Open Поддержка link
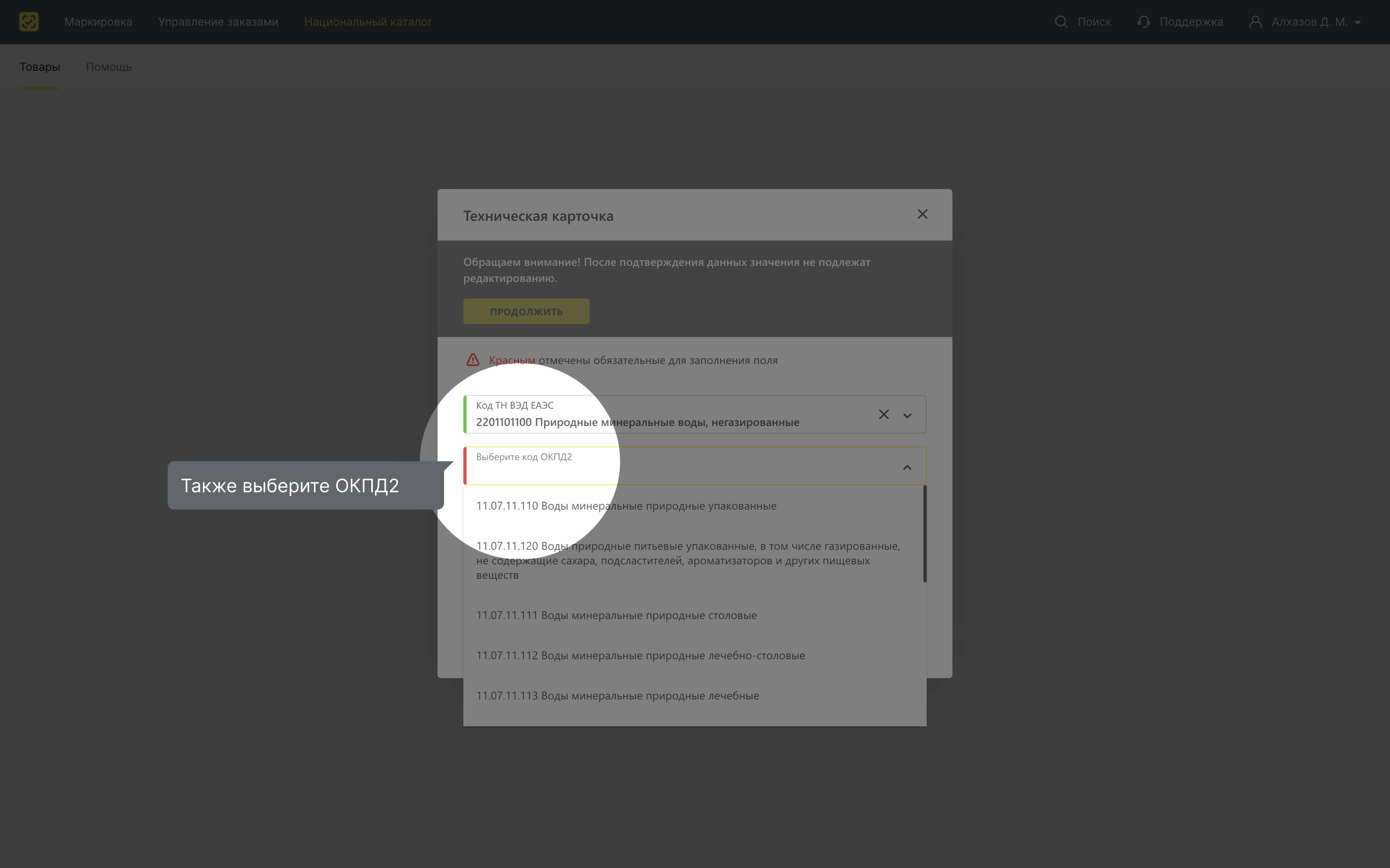Image resolution: width=1390 pixels, height=868 pixels. click(x=1191, y=22)
